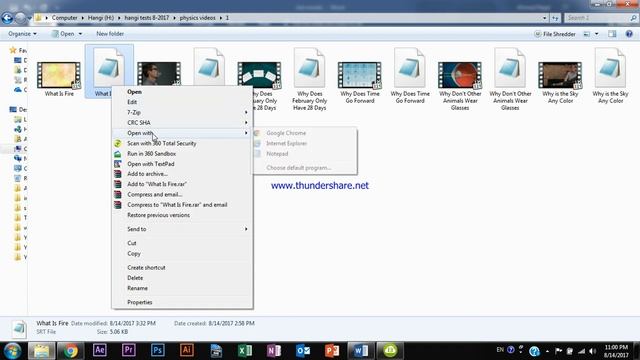Viewport: 640px width, 360px height.
Task: Open Excel from the taskbar
Action: [x=245, y=350]
